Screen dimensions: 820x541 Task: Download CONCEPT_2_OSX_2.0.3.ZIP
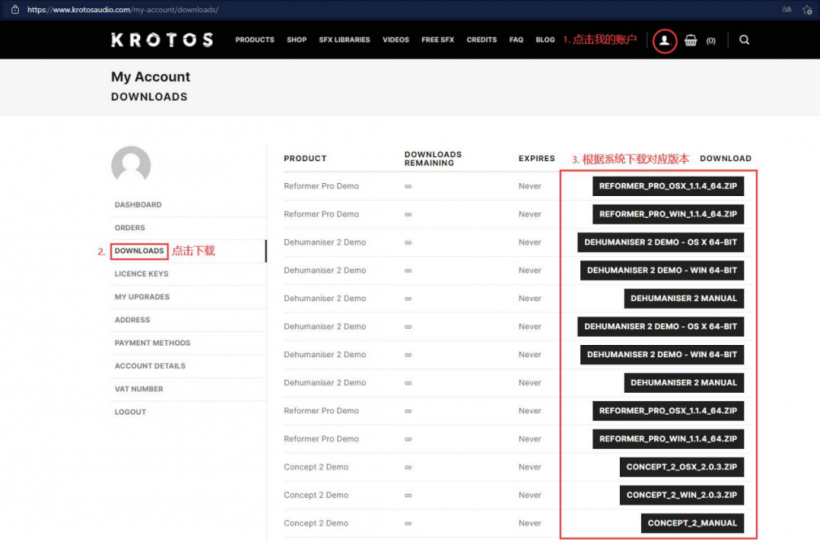click(681, 467)
